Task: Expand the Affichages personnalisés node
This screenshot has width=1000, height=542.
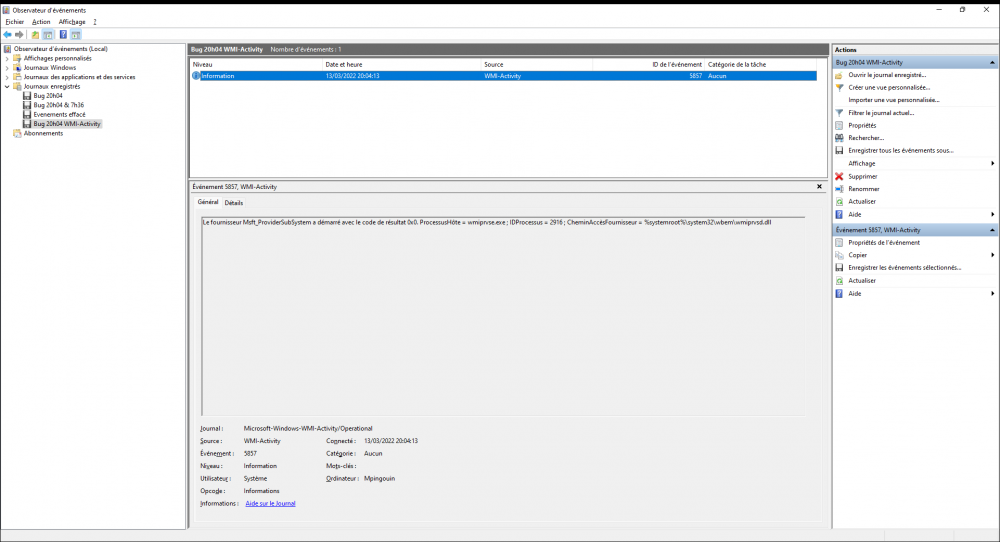Action: point(6,58)
